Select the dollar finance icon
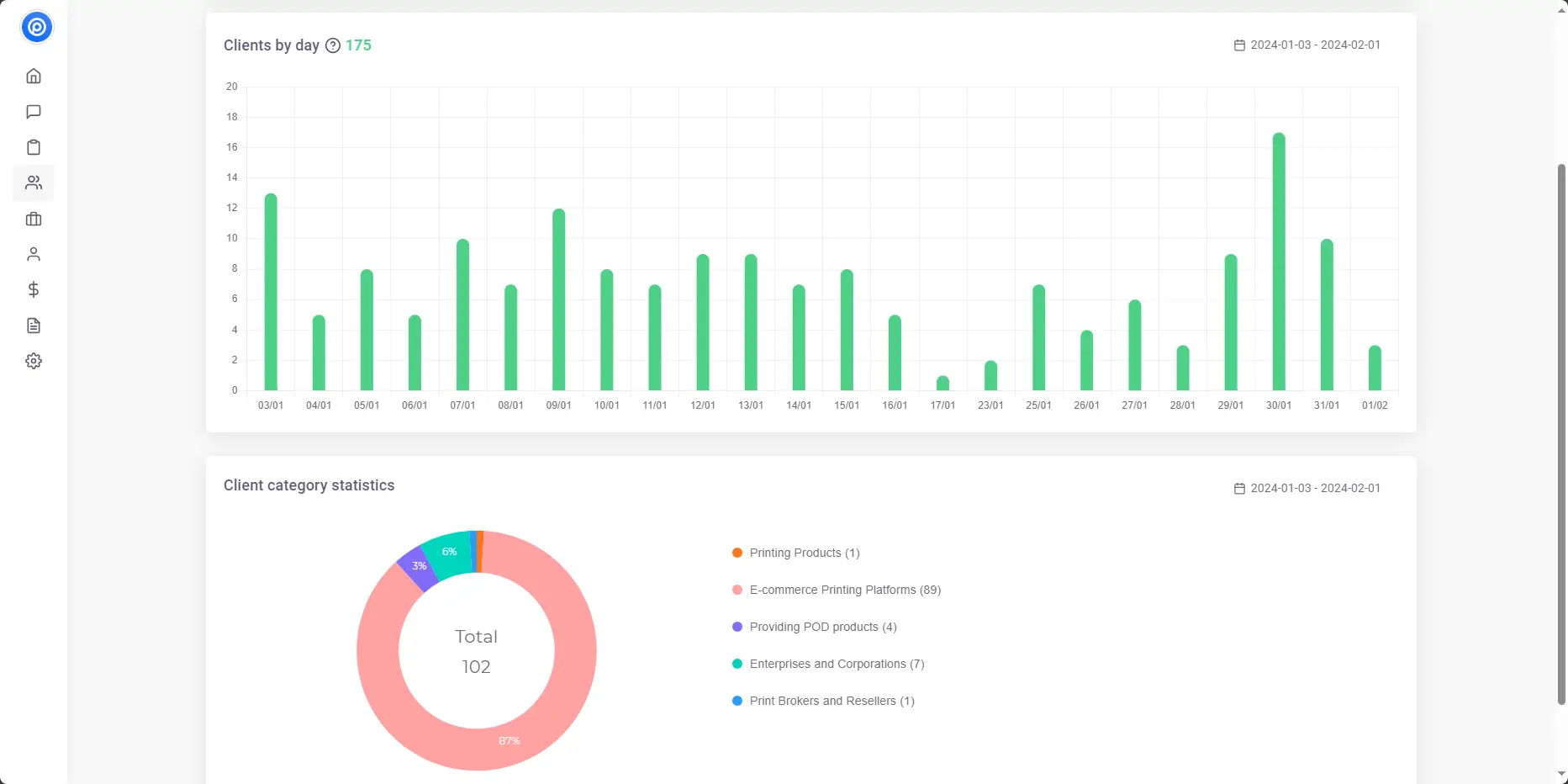1568x784 pixels. point(34,289)
